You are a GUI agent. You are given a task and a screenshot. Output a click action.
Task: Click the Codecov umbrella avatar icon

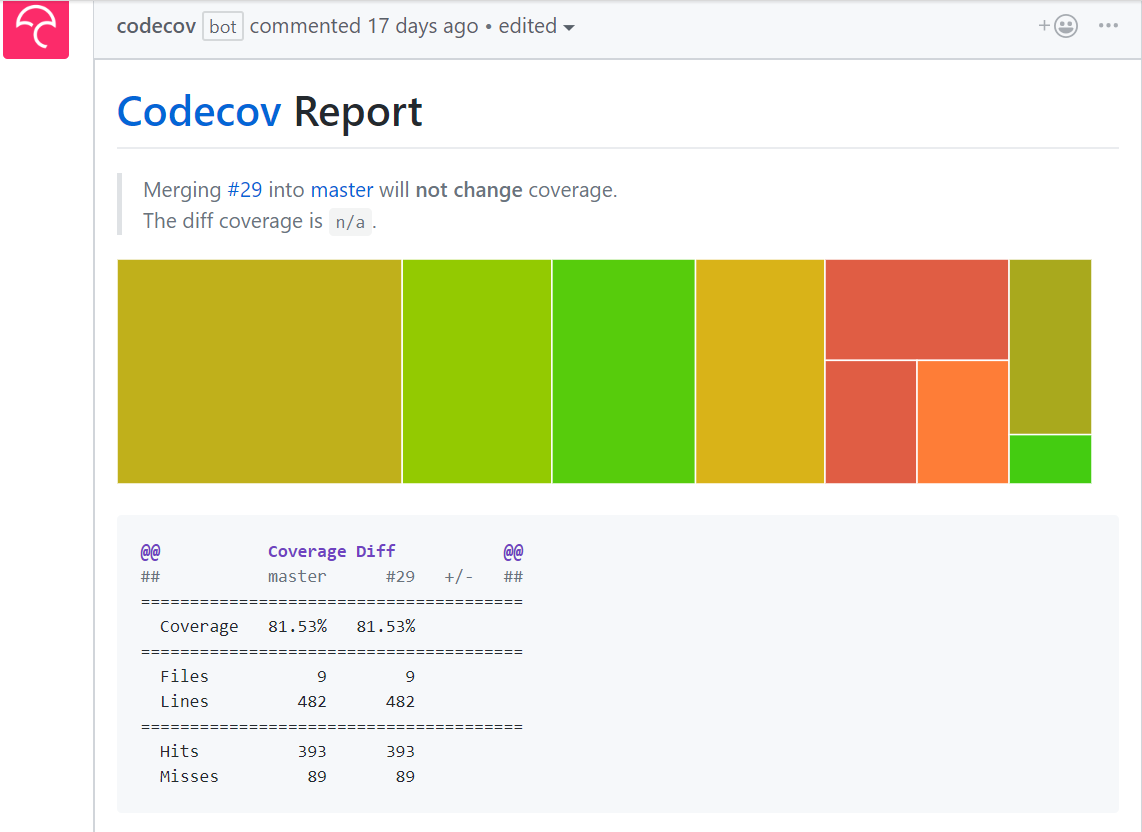(36, 30)
